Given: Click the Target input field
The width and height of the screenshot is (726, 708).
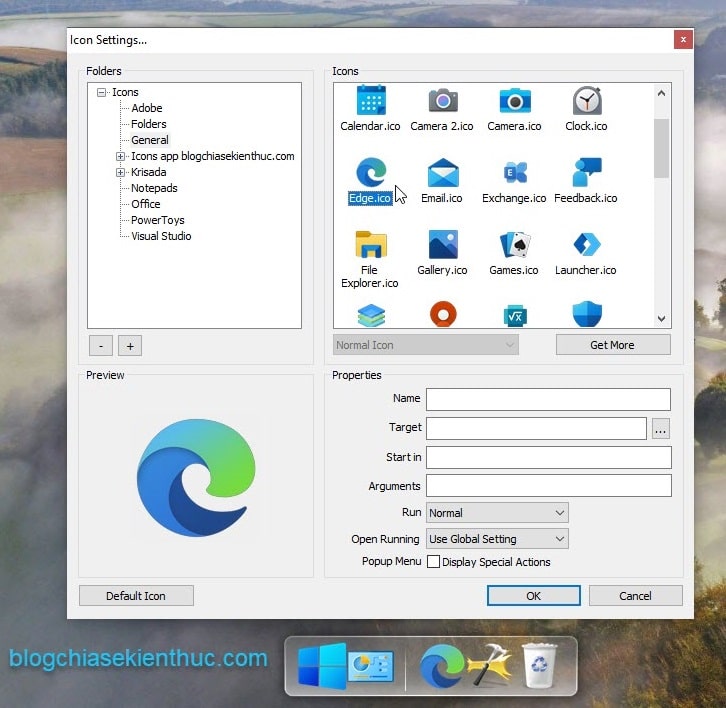Looking at the screenshot, I should pos(536,429).
